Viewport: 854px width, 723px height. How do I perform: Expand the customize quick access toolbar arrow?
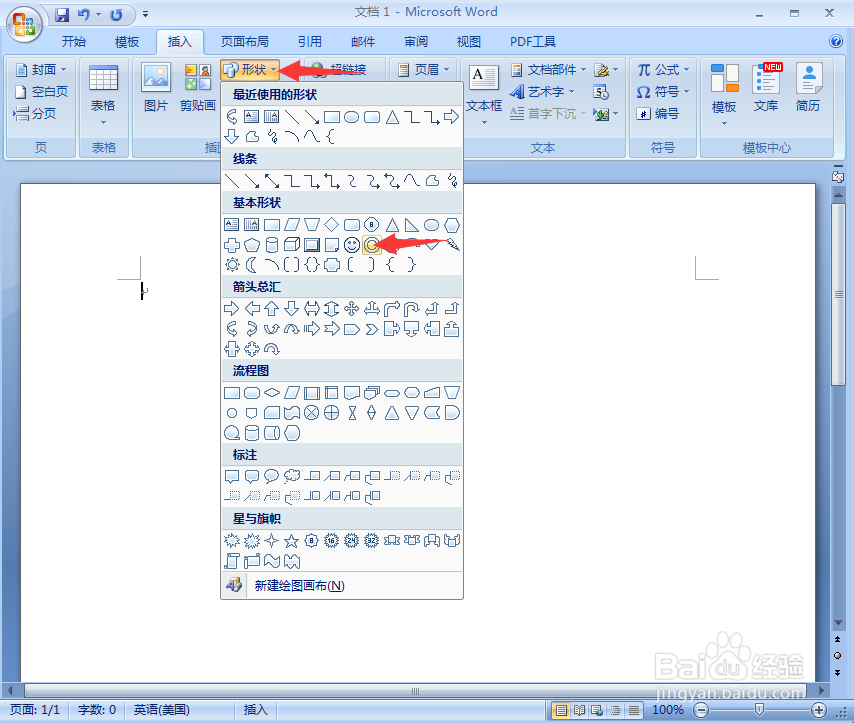click(x=145, y=14)
